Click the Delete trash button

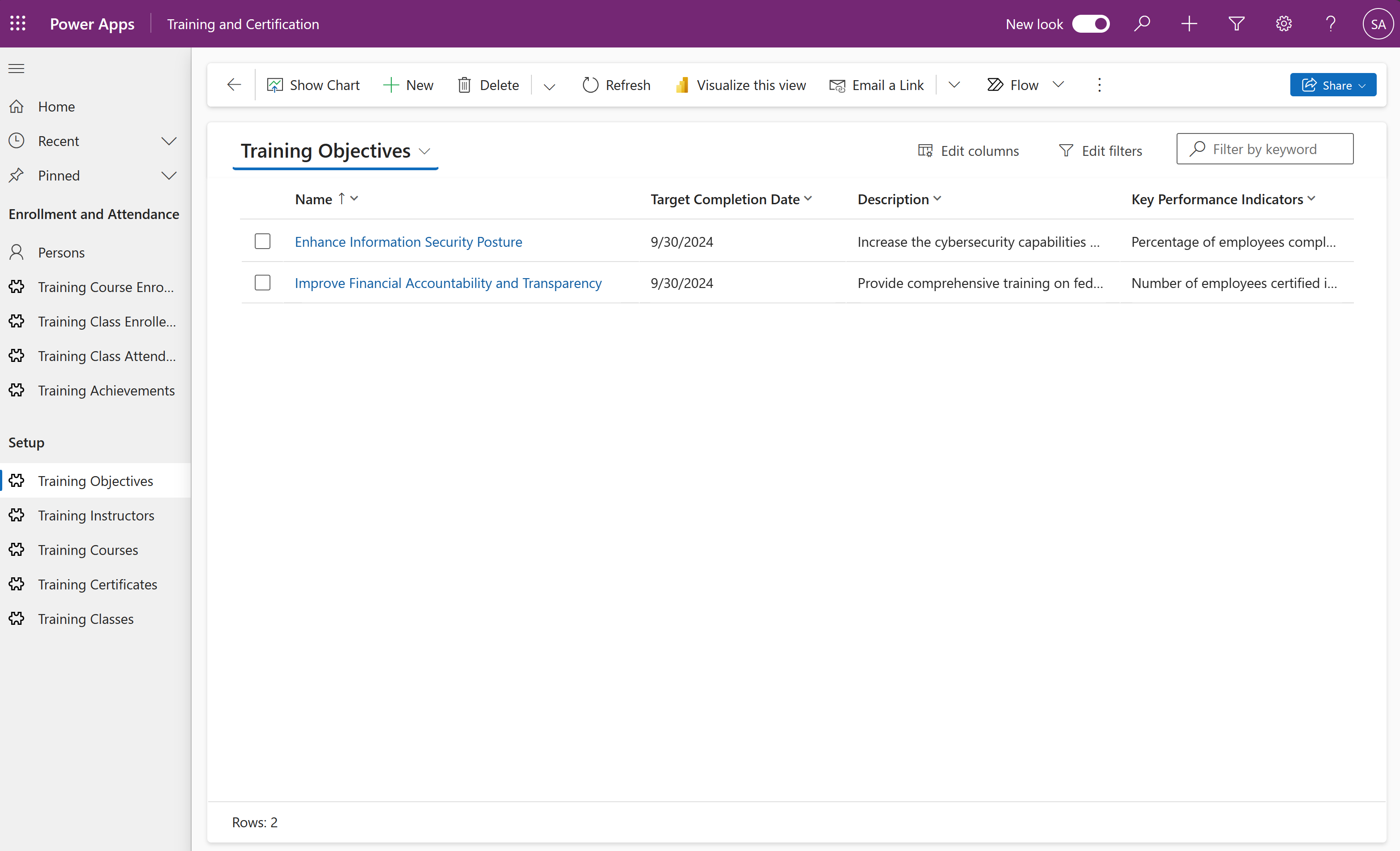(x=488, y=85)
